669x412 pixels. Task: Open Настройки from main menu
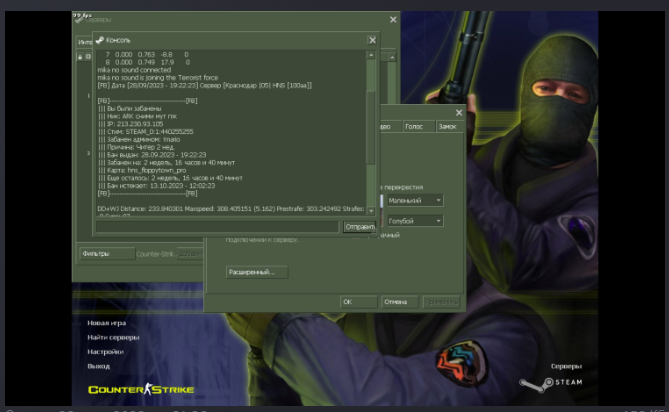click(105, 352)
